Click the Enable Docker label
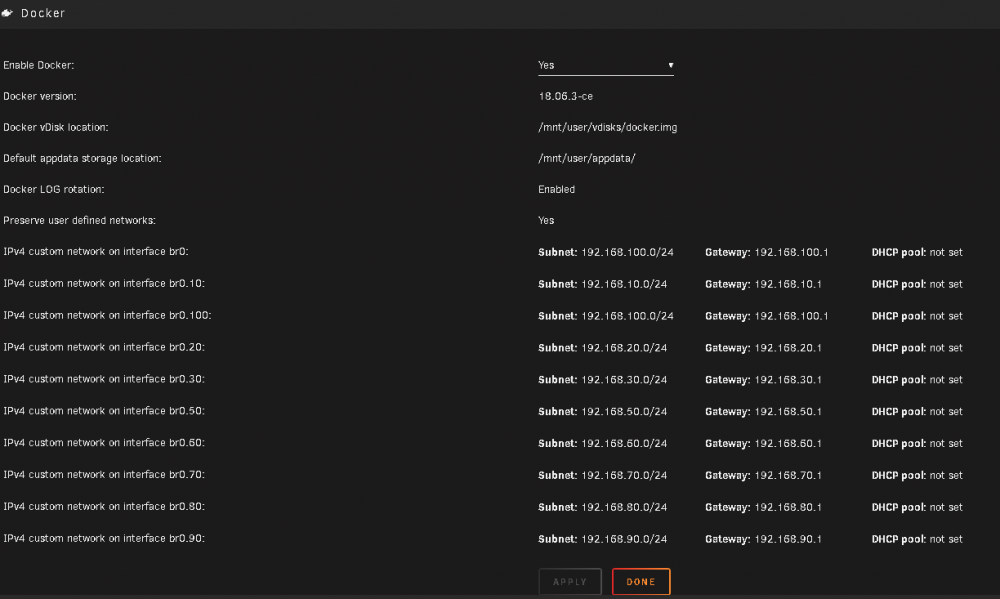 [x=38, y=65]
